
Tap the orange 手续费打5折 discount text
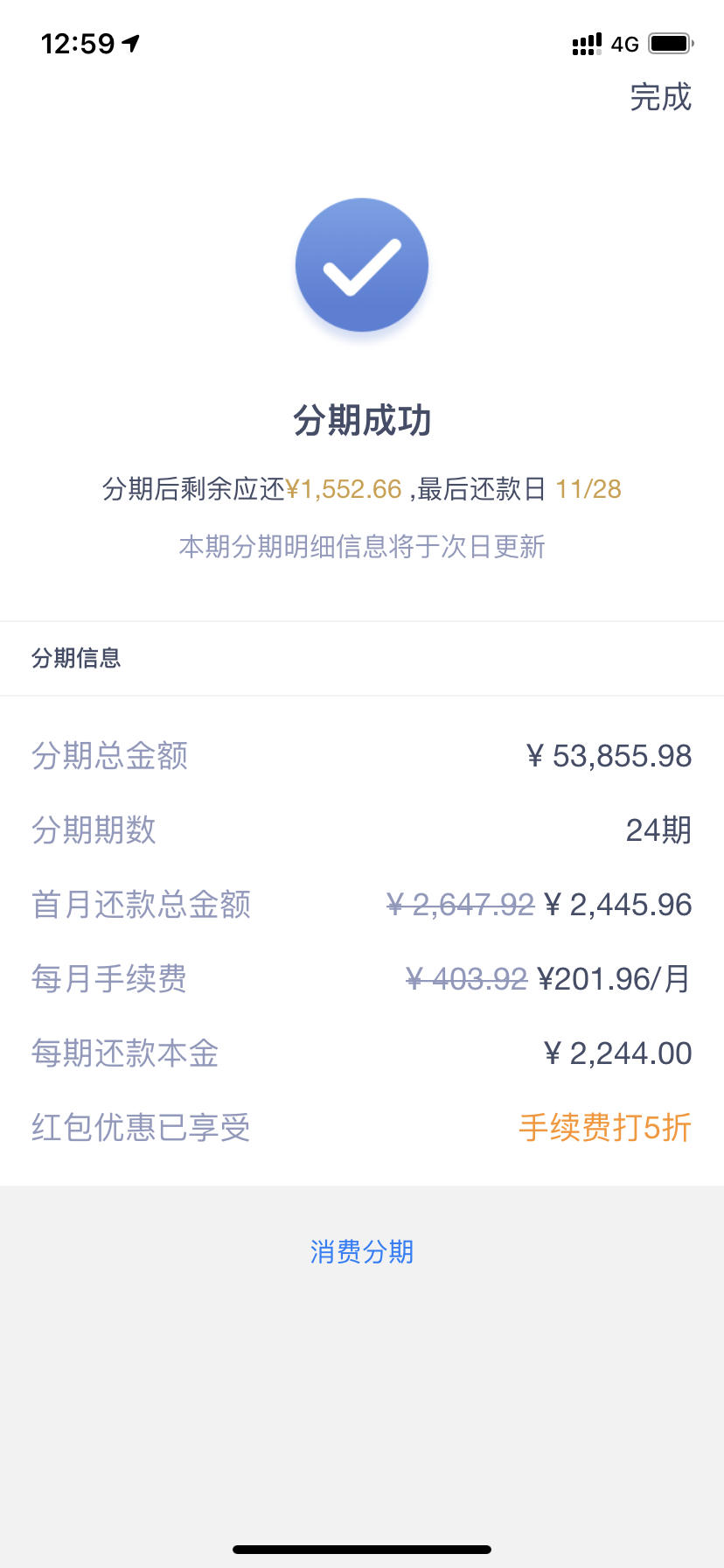click(605, 1128)
